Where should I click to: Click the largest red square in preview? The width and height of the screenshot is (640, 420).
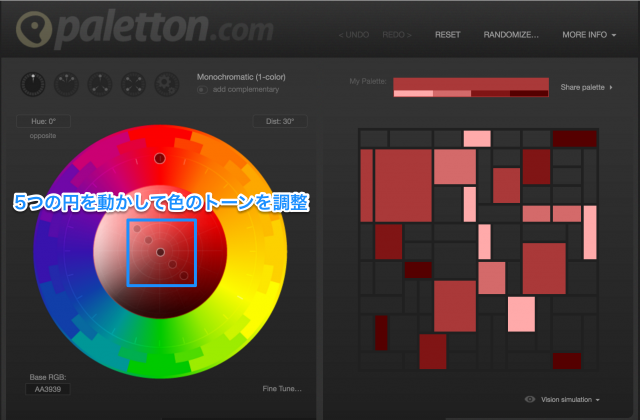tap(403, 186)
